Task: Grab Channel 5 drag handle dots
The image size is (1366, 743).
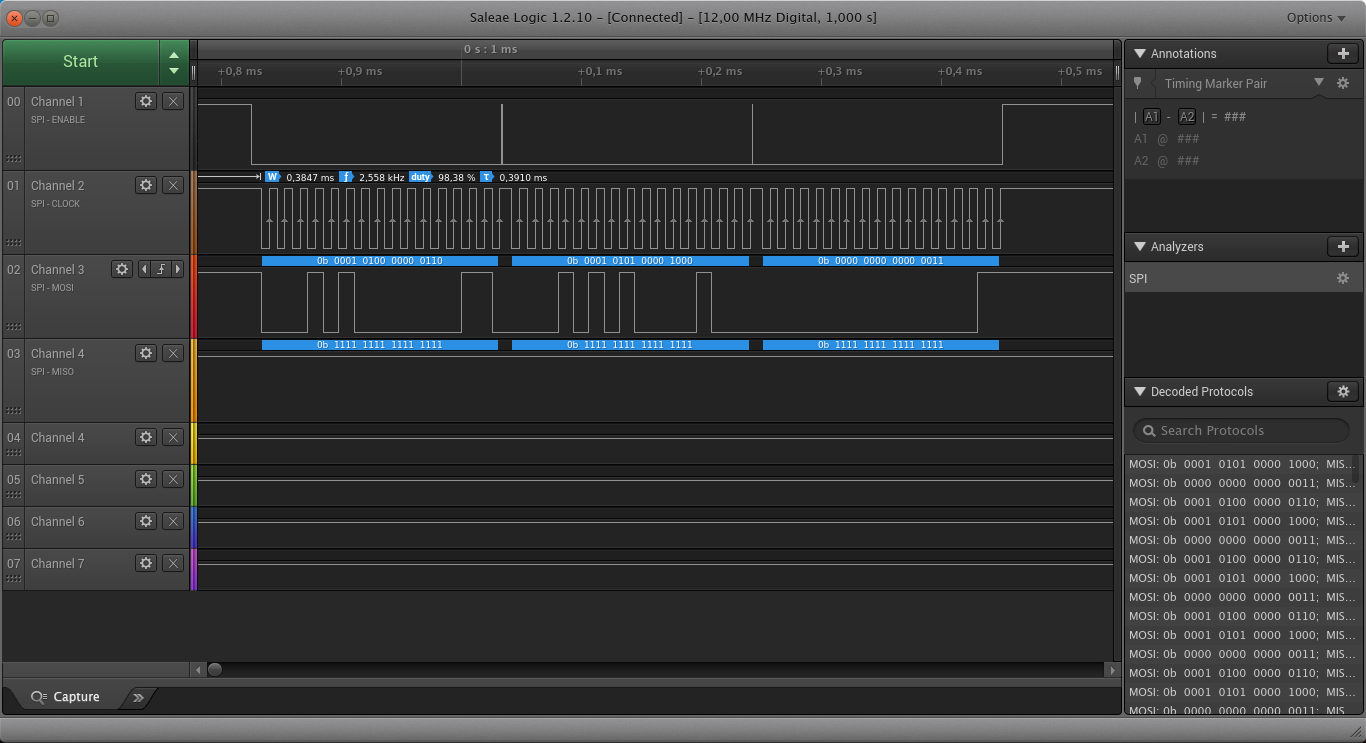Action: pos(13,495)
